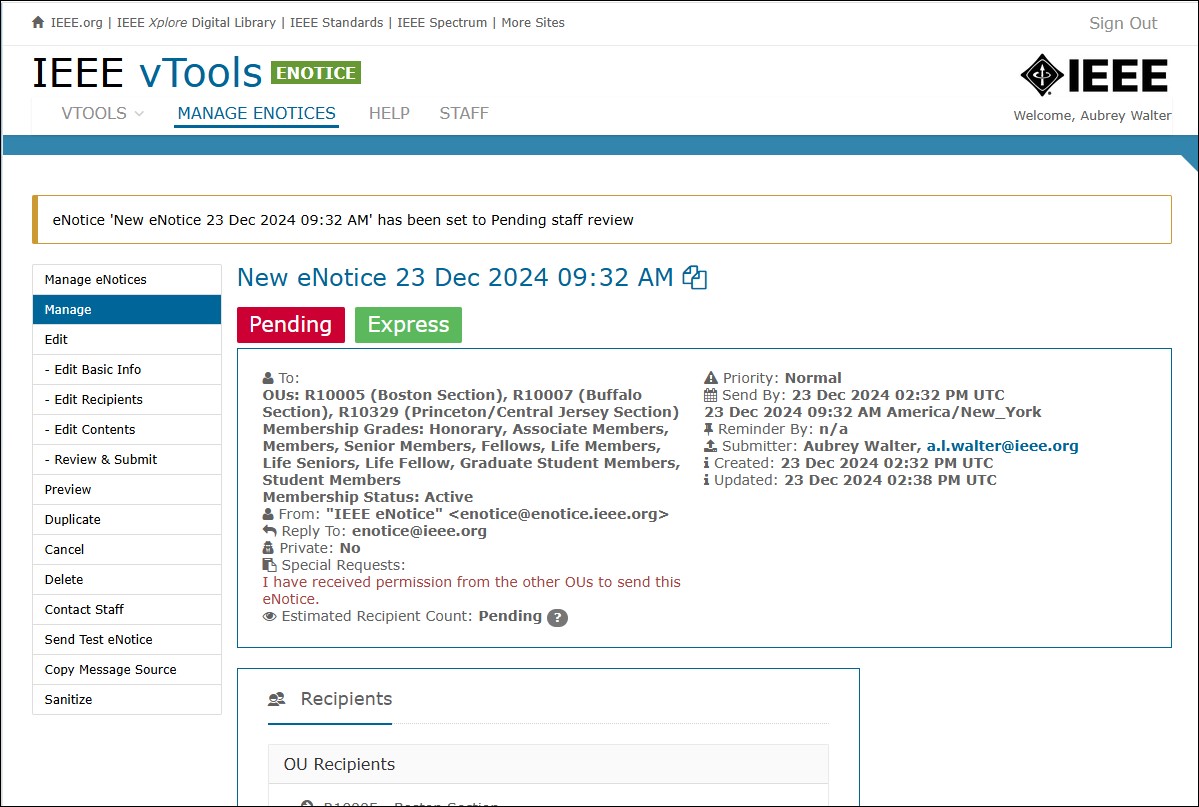Open the IEEE Standards link
Viewport: 1199px width, 807px height.
(336, 23)
